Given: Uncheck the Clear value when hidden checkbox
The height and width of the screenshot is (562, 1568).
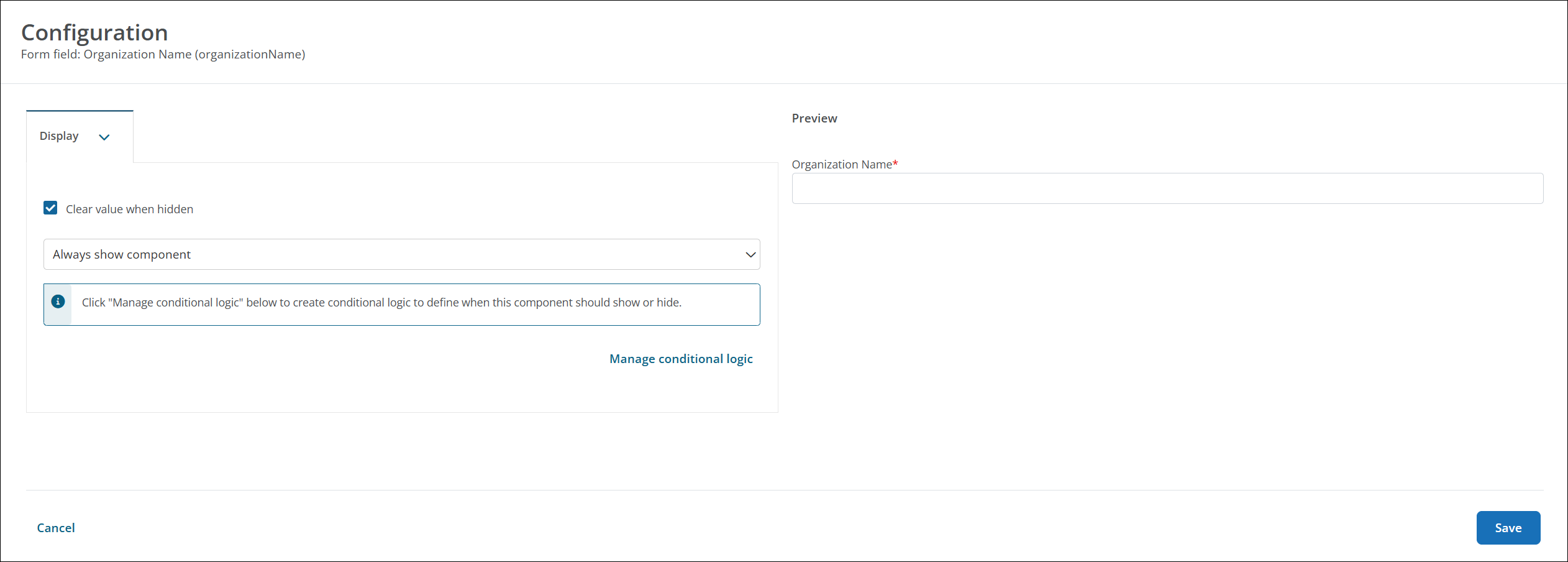Looking at the screenshot, I should 50,208.
